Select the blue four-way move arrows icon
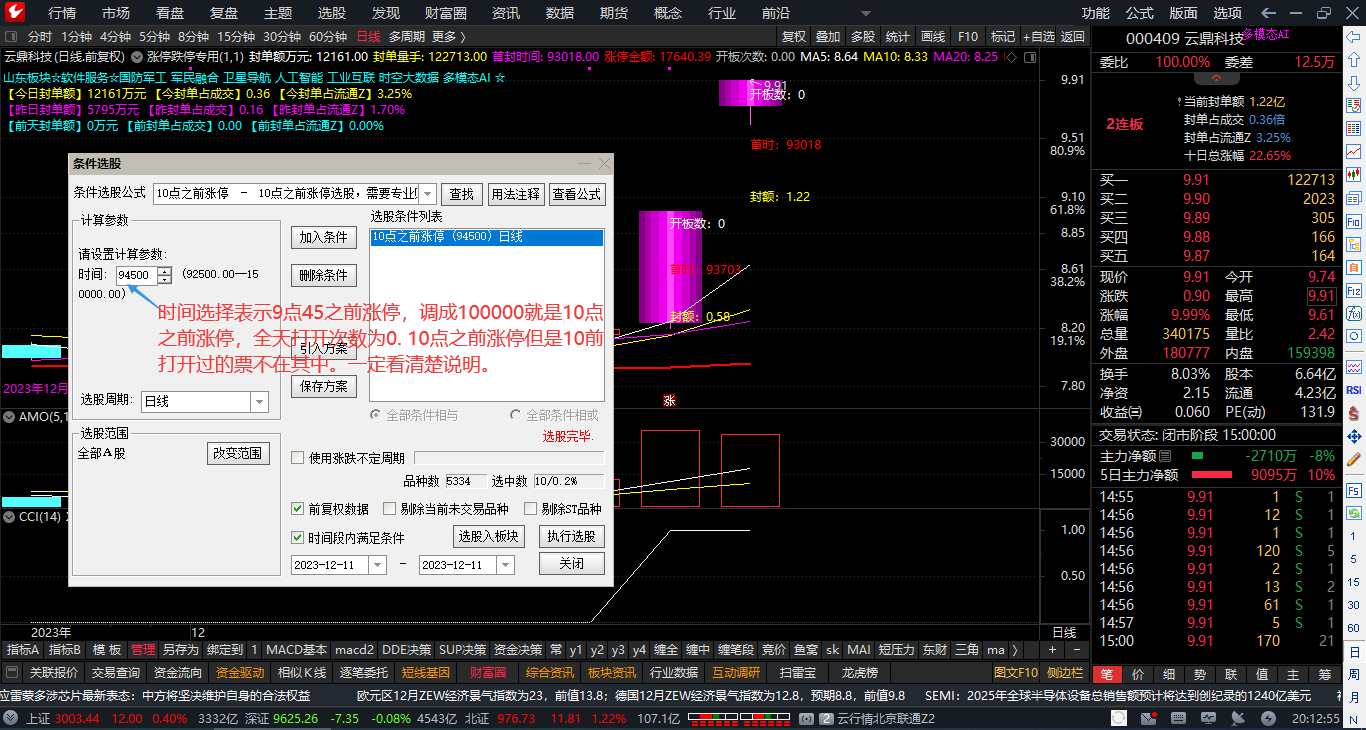1366x730 pixels. pos(1354,436)
